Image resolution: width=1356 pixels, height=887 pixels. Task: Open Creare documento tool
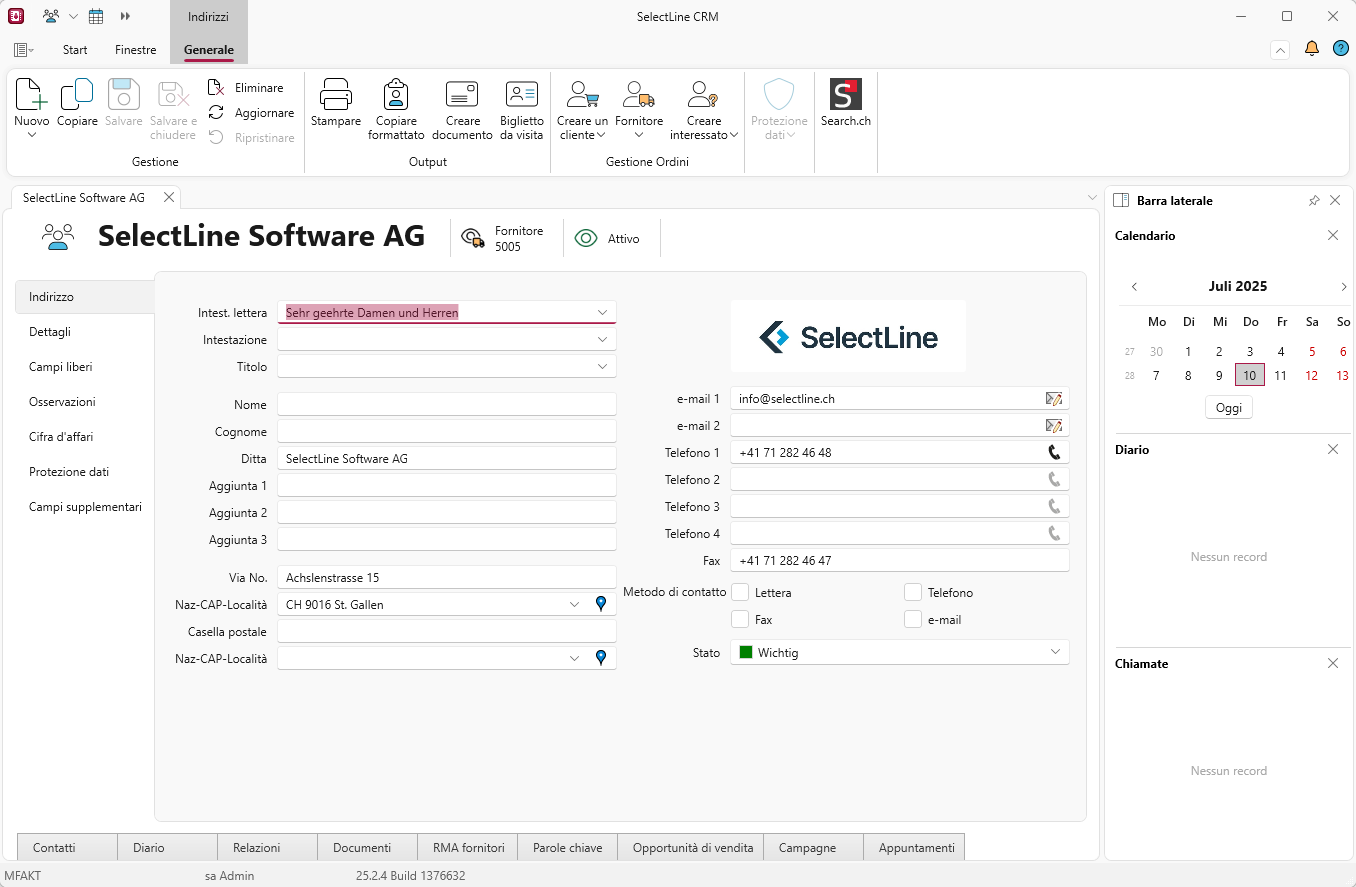click(463, 109)
